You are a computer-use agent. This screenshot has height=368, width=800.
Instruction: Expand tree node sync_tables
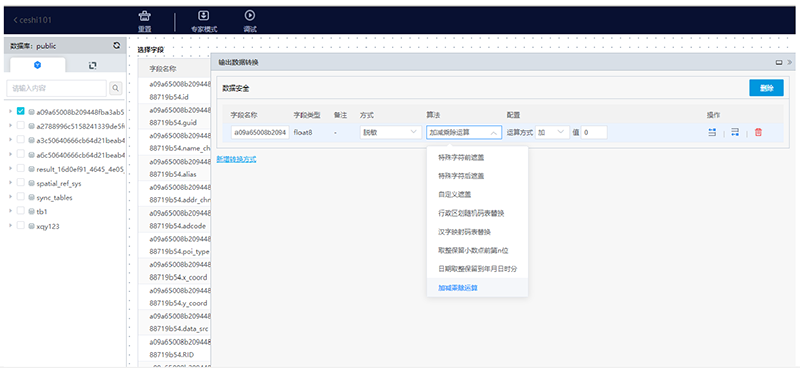coord(10,197)
